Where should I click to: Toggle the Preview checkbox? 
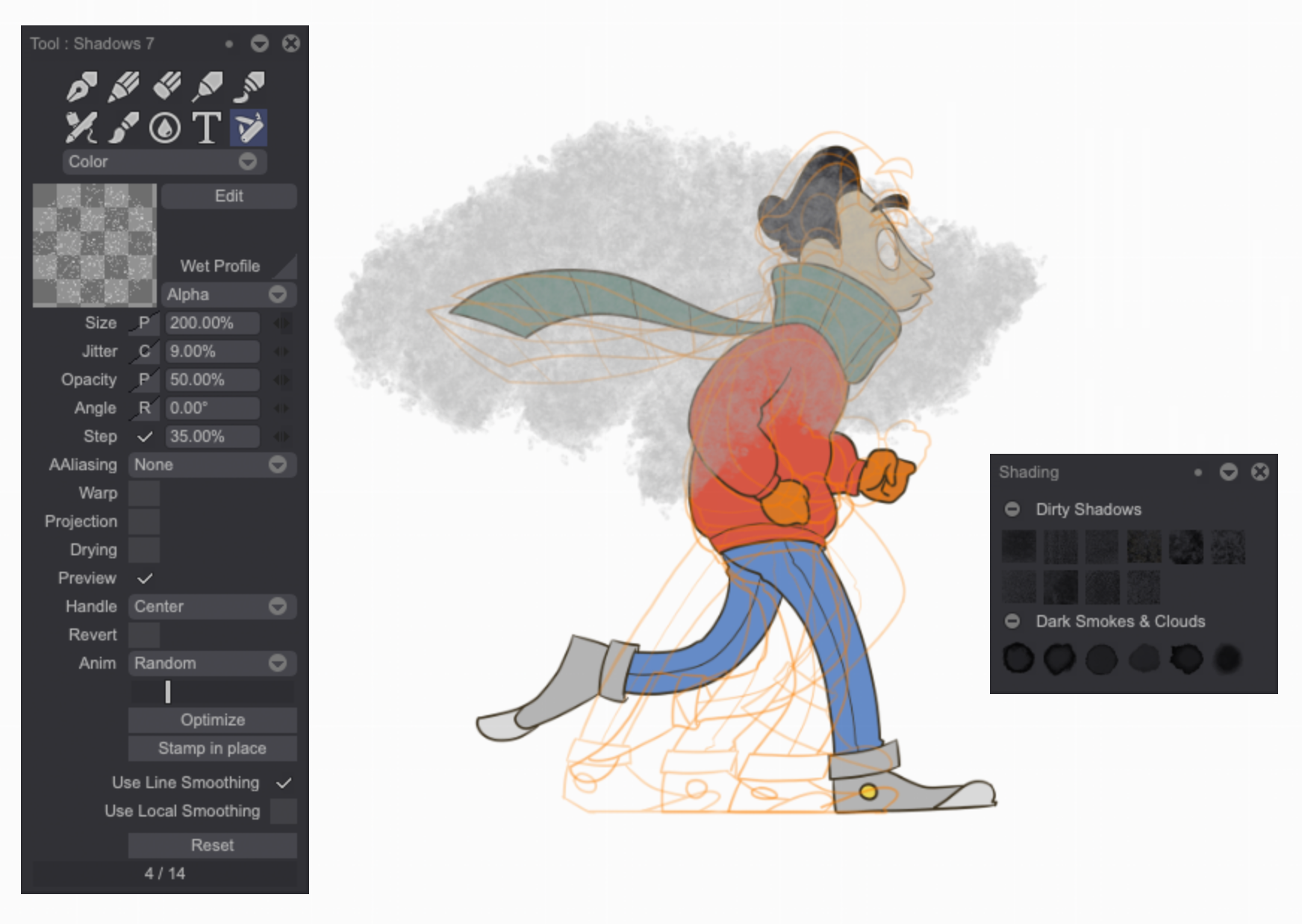146,578
